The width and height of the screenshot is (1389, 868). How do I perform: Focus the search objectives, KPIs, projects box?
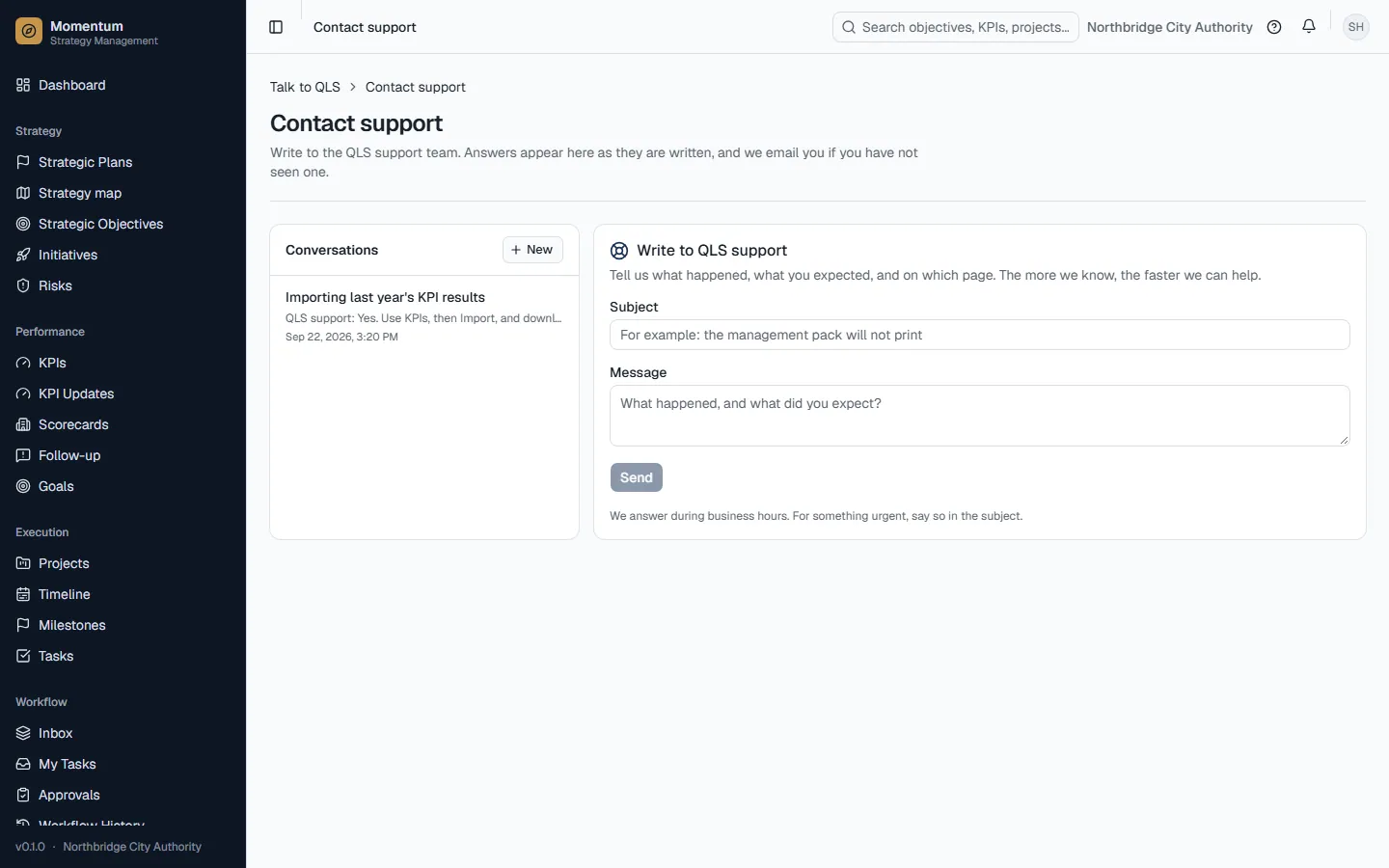coord(955,27)
